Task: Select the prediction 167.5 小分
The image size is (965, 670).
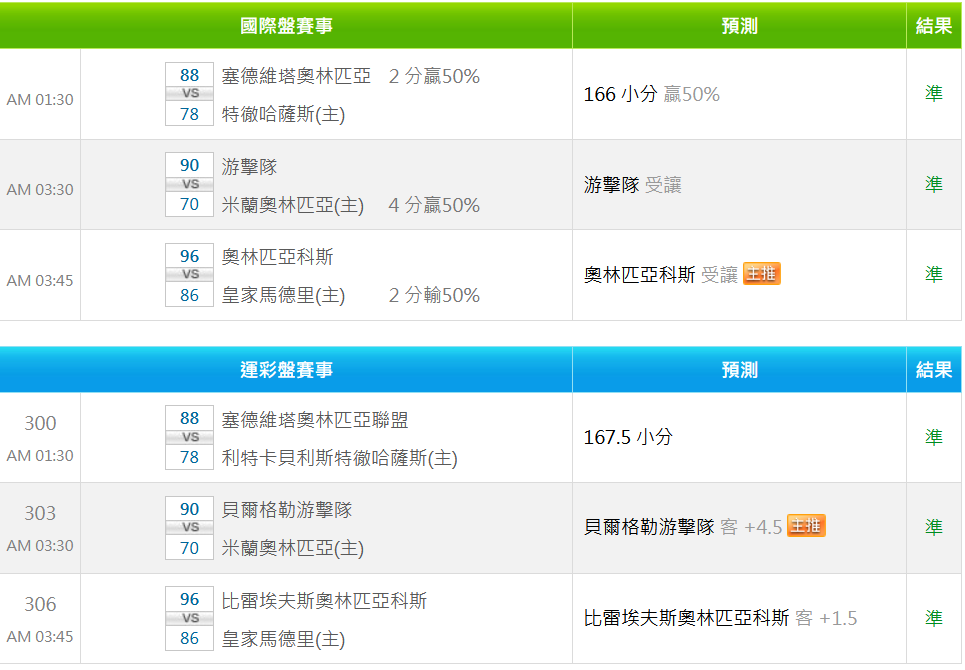Action: click(628, 437)
